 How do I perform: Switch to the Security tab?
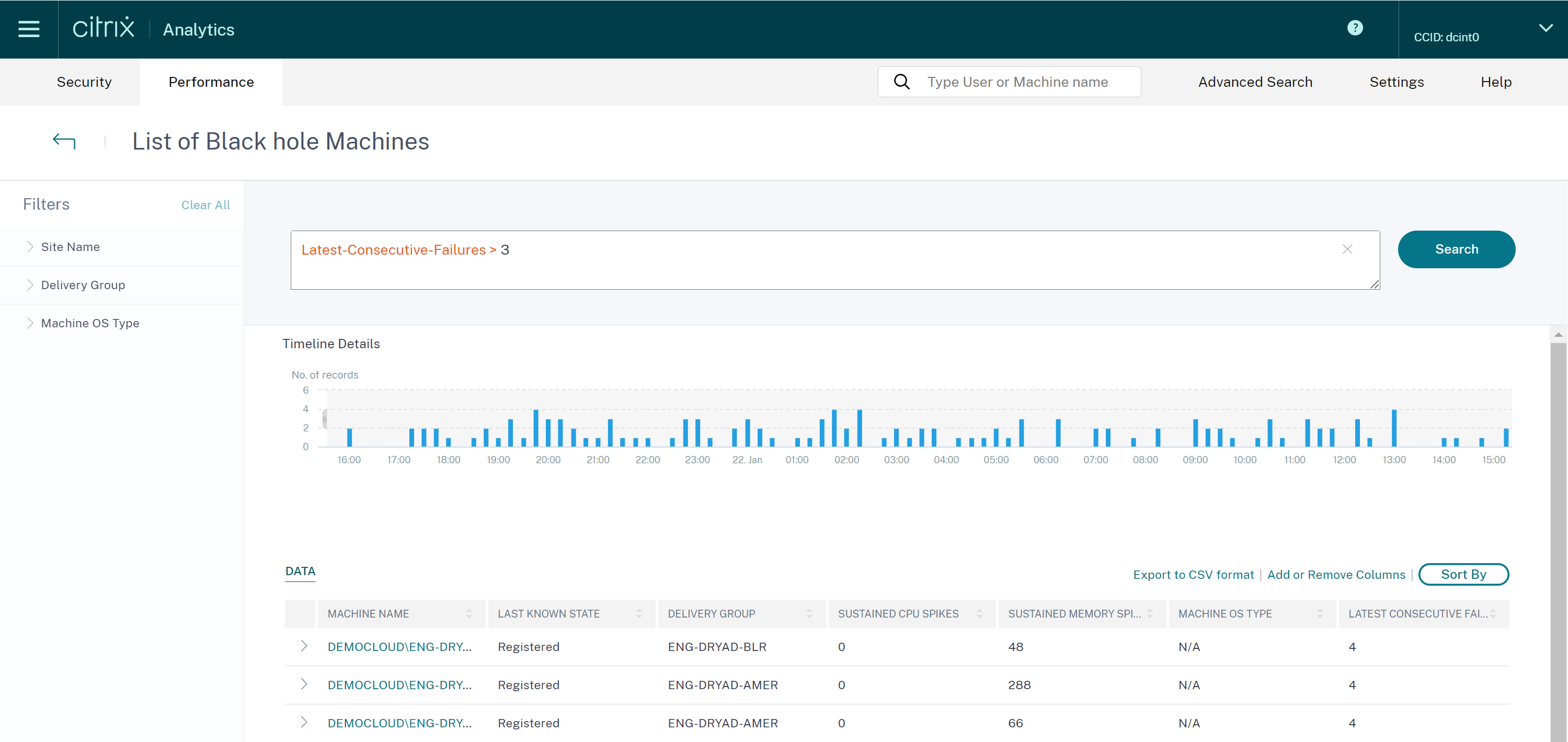click(x=84, y=82)
